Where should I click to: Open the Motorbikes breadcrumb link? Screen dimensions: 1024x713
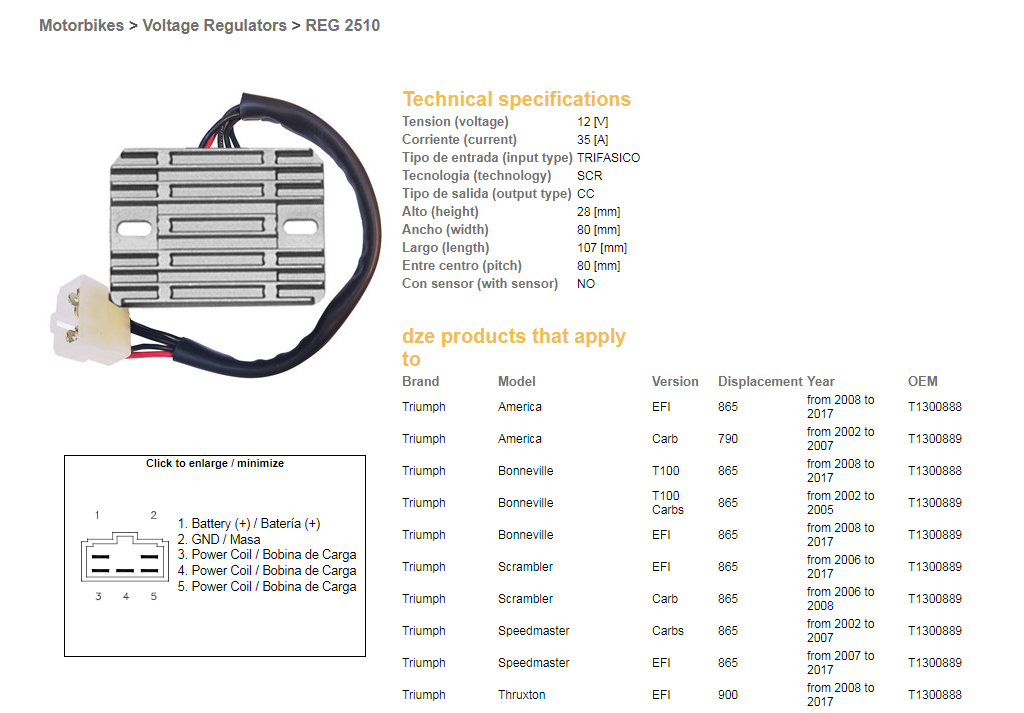click(81, 26)
